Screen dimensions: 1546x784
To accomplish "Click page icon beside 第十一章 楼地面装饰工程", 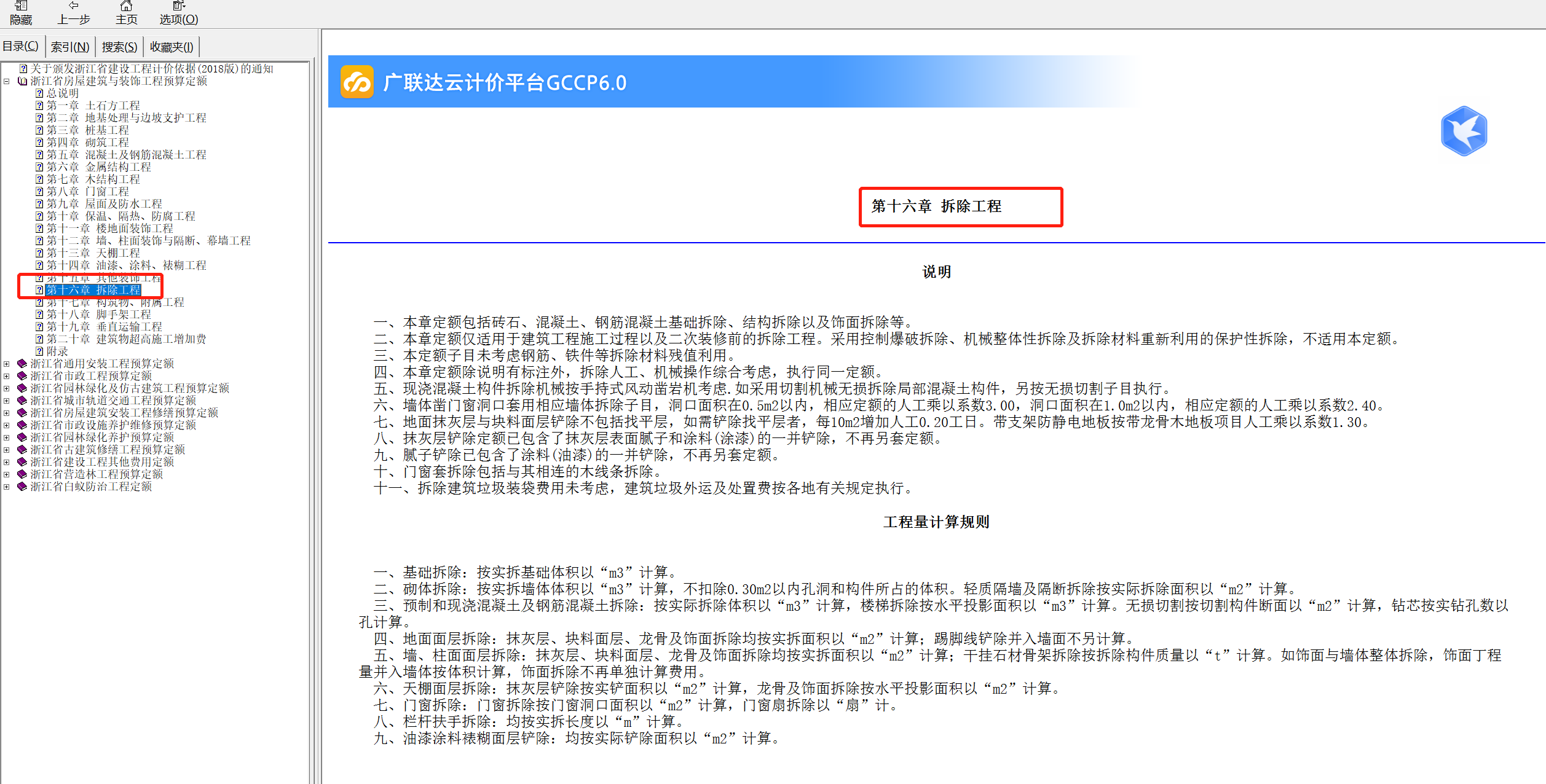I will pos(39,229).
